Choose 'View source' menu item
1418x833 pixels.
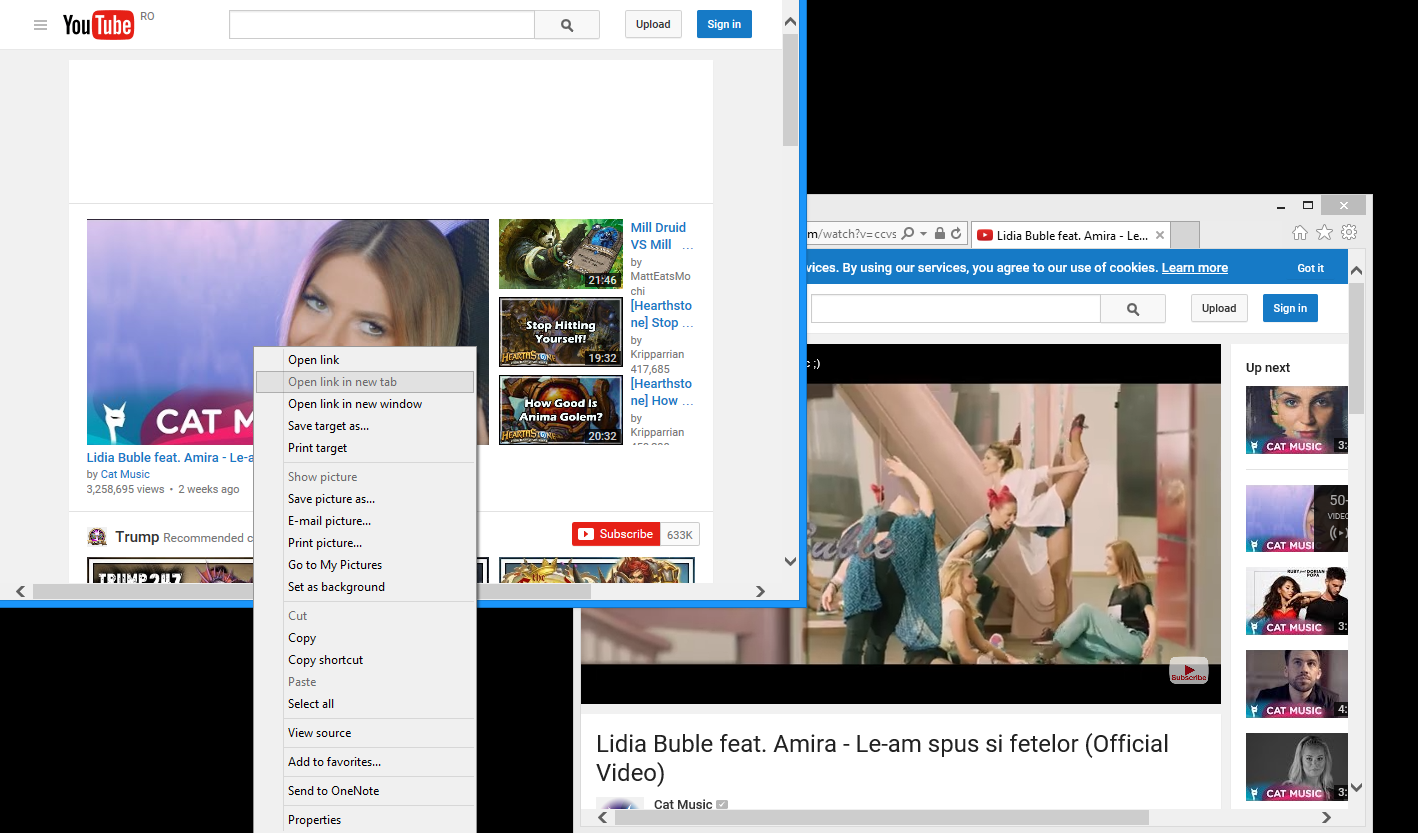[365, 733]
